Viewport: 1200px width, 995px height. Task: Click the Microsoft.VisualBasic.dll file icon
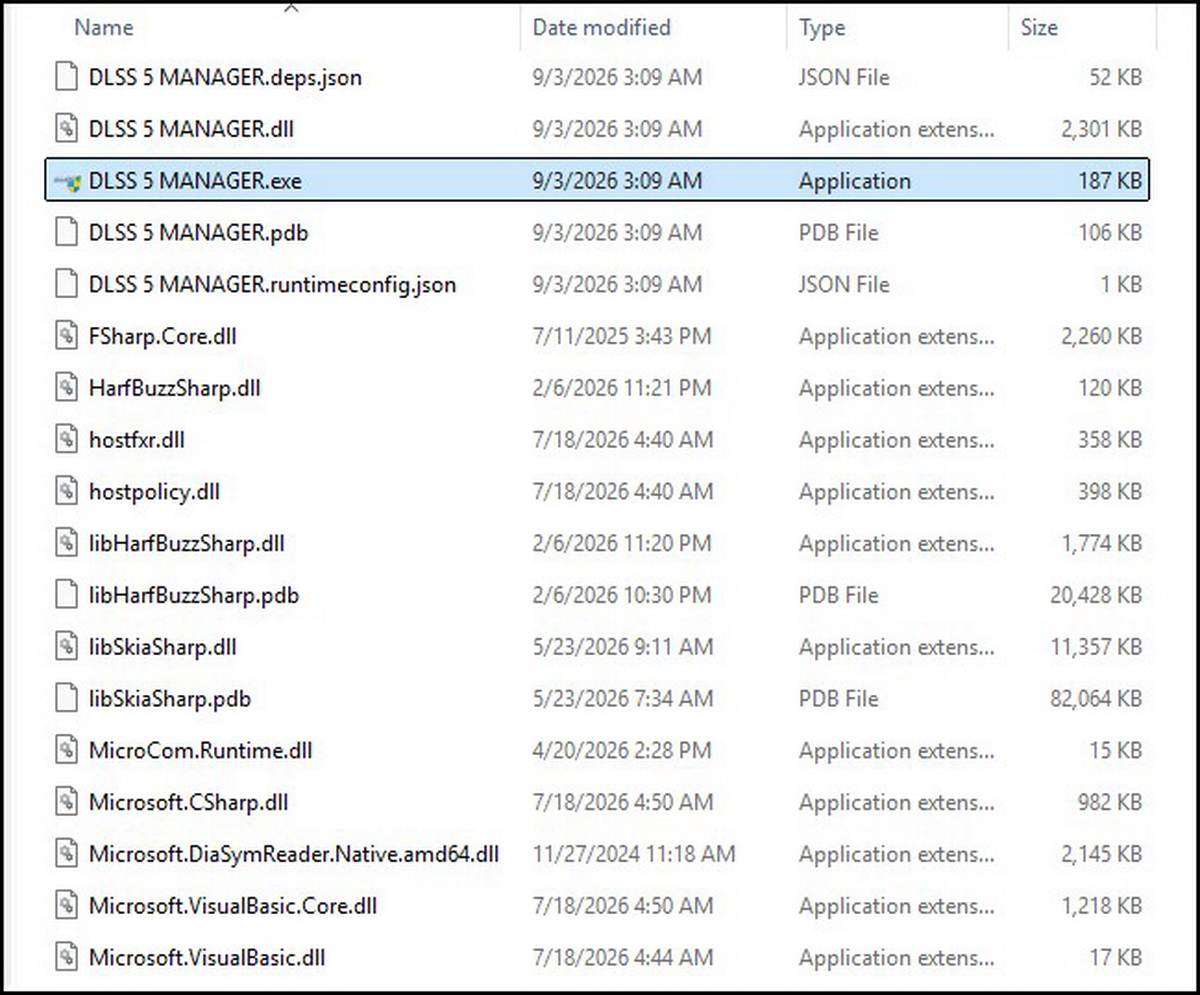pyautogui.click(x=66, y=957)
